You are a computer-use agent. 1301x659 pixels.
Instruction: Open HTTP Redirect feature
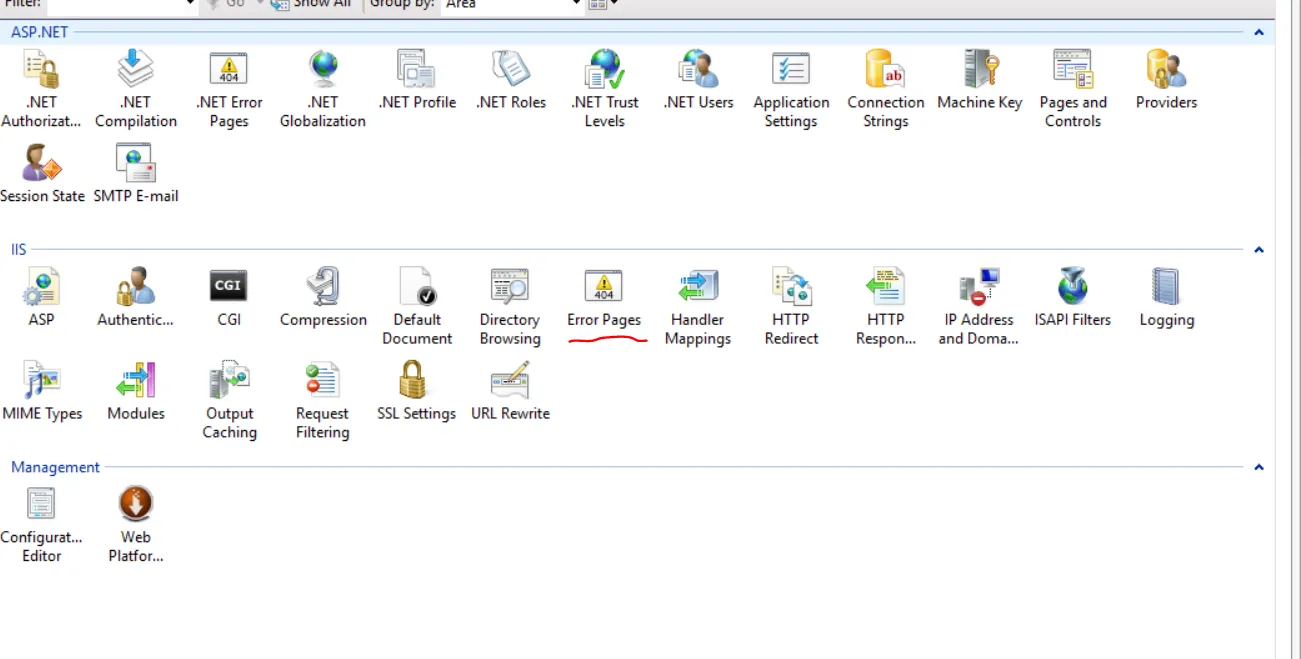click(791, 307)
